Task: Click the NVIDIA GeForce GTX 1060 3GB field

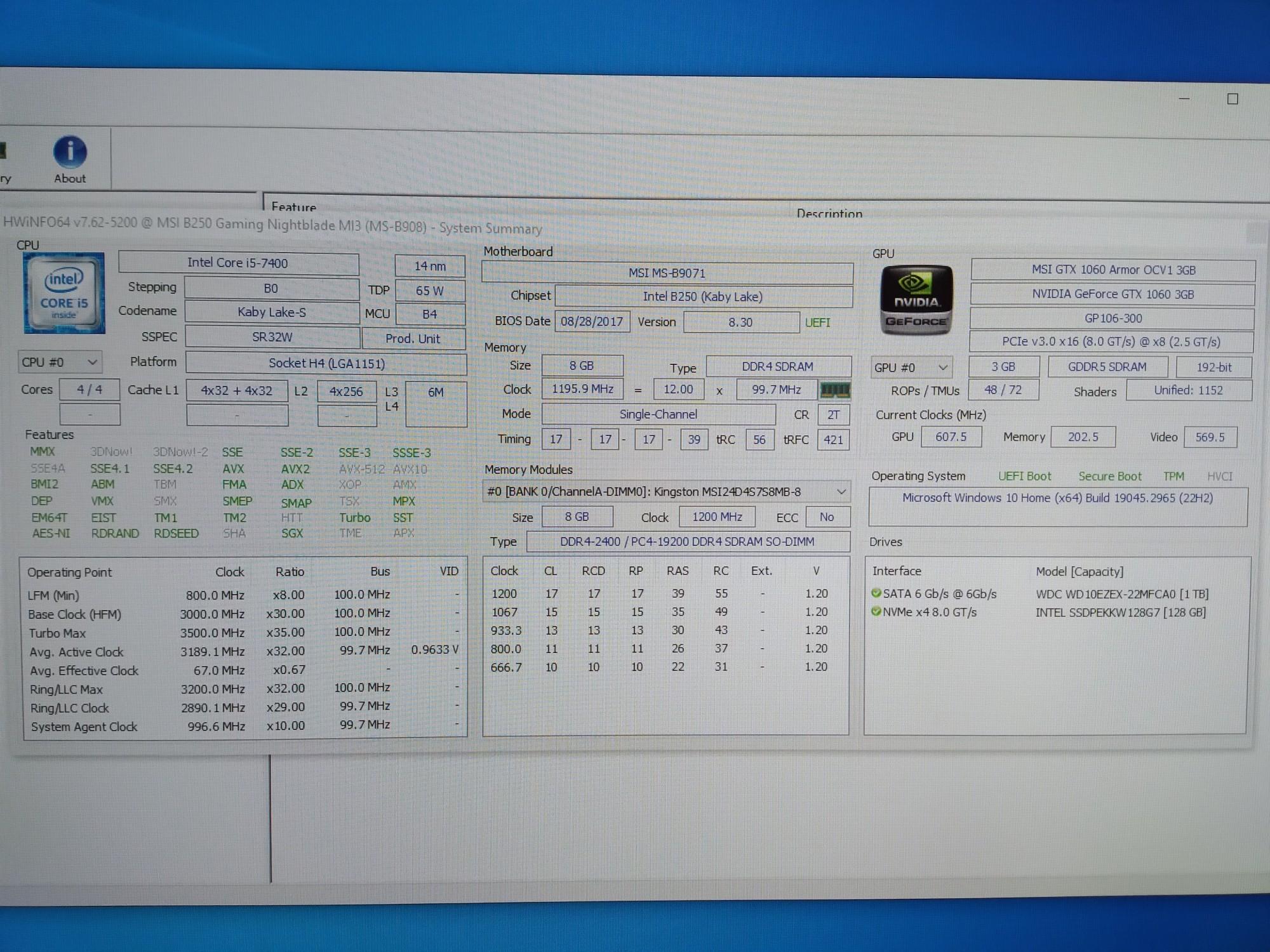Action: pyautogui.click(x=1113, y=294)
